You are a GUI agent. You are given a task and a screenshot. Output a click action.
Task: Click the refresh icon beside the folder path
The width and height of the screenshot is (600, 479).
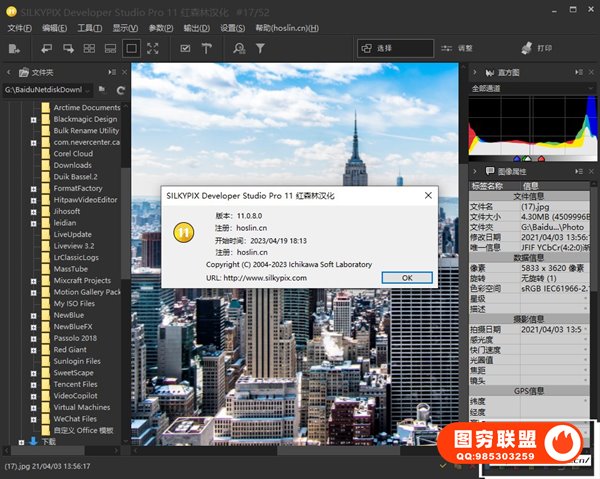(119, 90)
